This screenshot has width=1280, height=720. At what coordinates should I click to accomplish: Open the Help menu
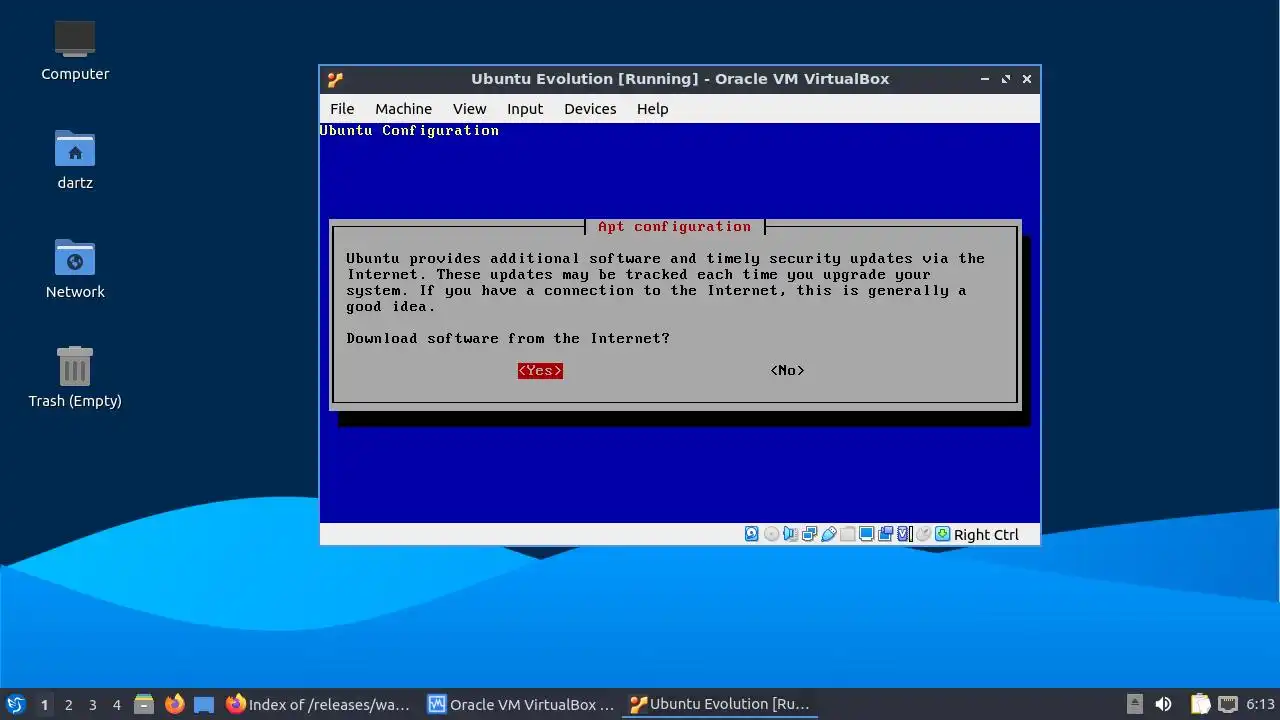(652, 109)
